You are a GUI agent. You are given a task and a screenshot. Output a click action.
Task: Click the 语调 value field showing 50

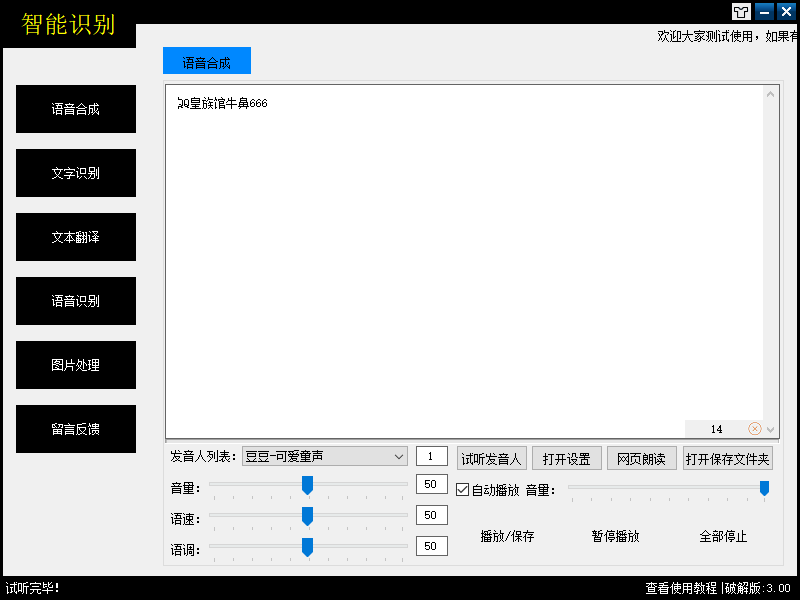pyautogui.click(x=432, y=546)
